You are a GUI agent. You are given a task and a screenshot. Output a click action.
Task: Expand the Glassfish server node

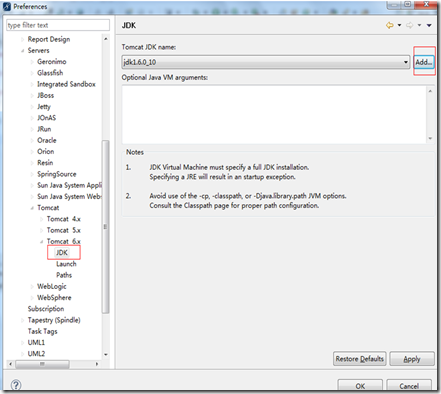click(32, 73)
